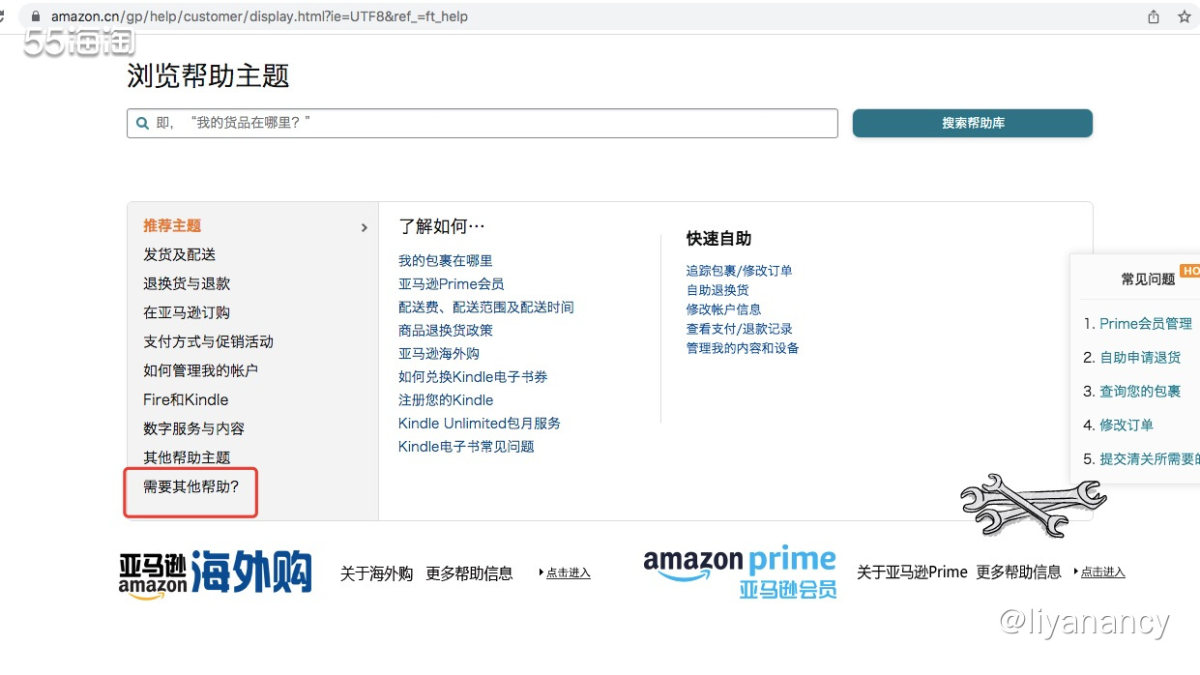This screenshot has height=675, width=1200.
Task: Click the magnifier icon in search field
Action: click(x=143, y=122)
